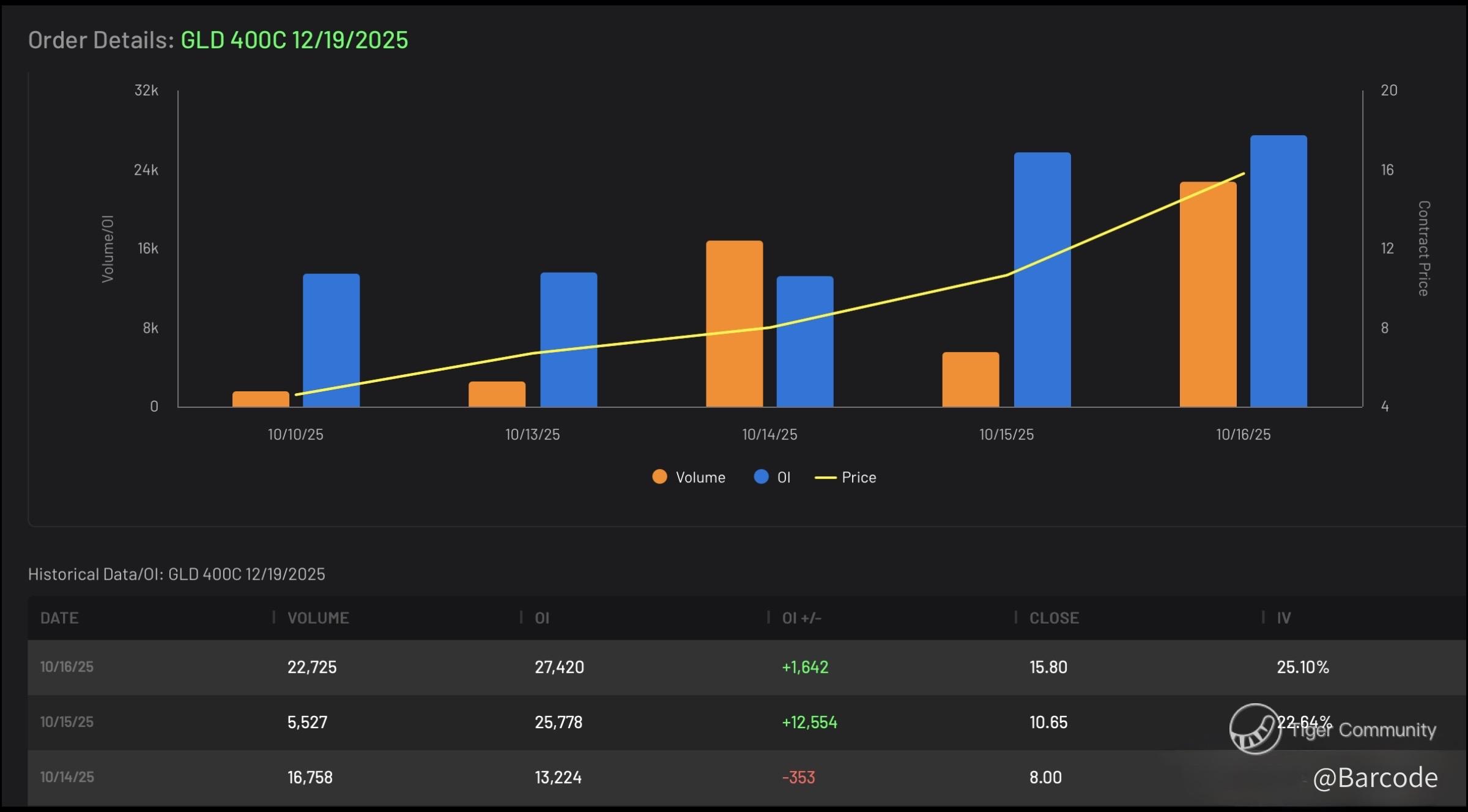Sort table by OI column header
The height and width of the screenshot is (812, 1468).
[x=542, y=618]
